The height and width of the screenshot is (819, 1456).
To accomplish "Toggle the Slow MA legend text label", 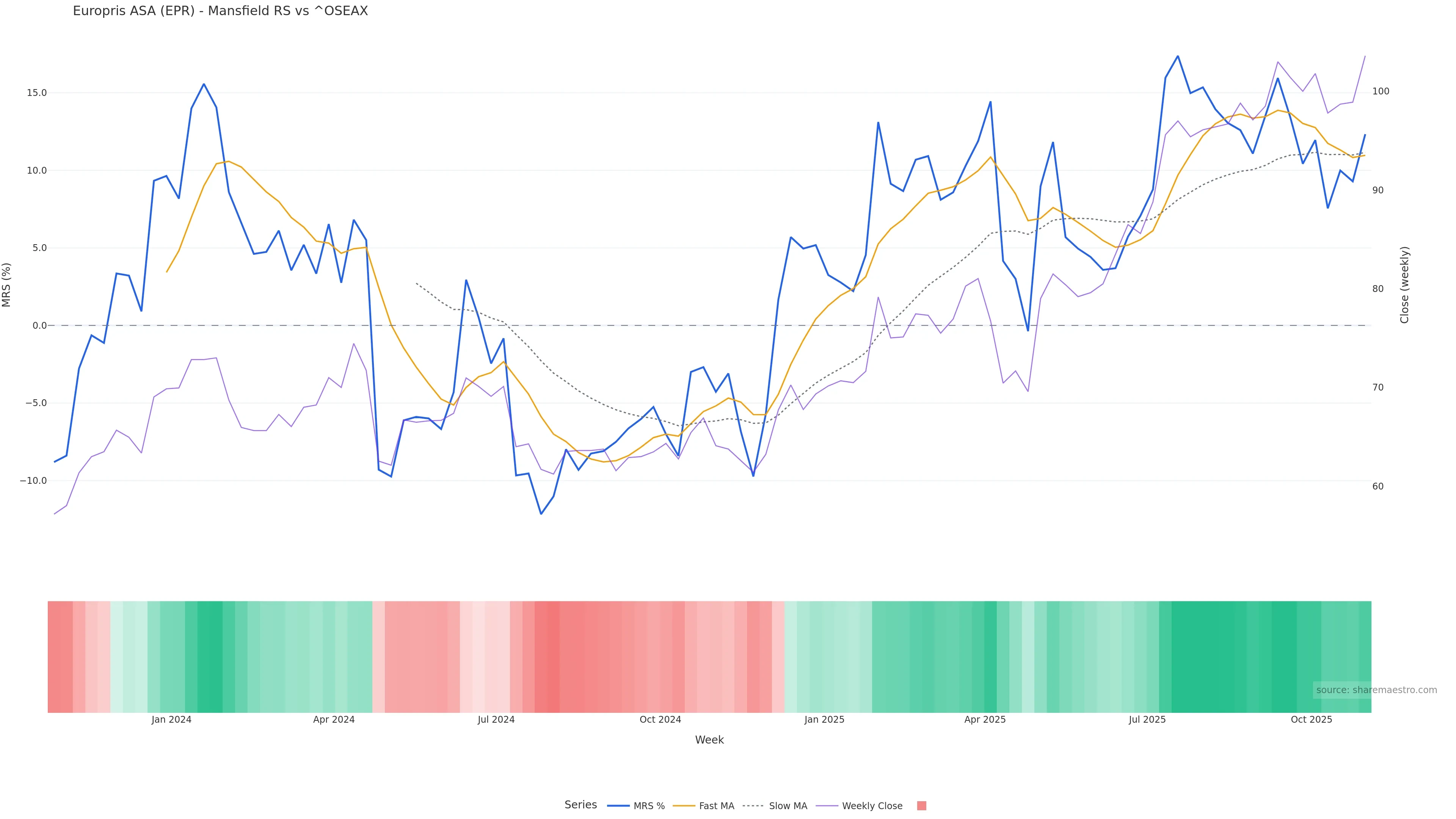I will click(788, 806).
